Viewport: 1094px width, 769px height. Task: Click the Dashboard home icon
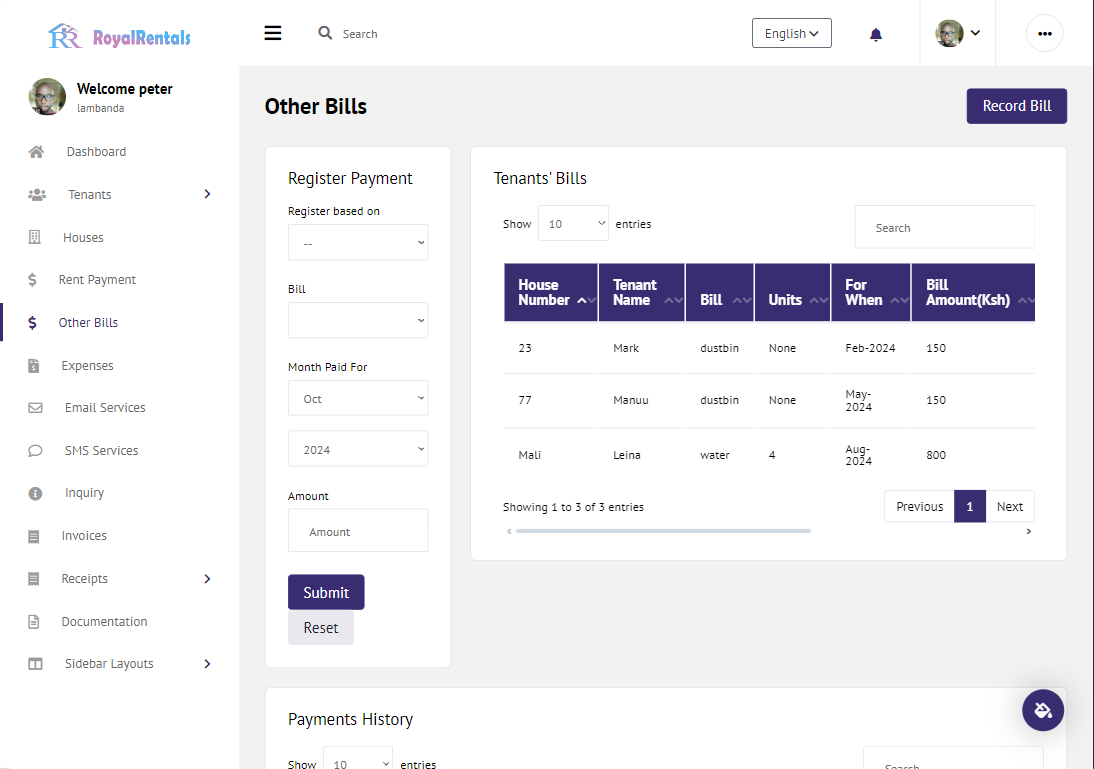36,151
